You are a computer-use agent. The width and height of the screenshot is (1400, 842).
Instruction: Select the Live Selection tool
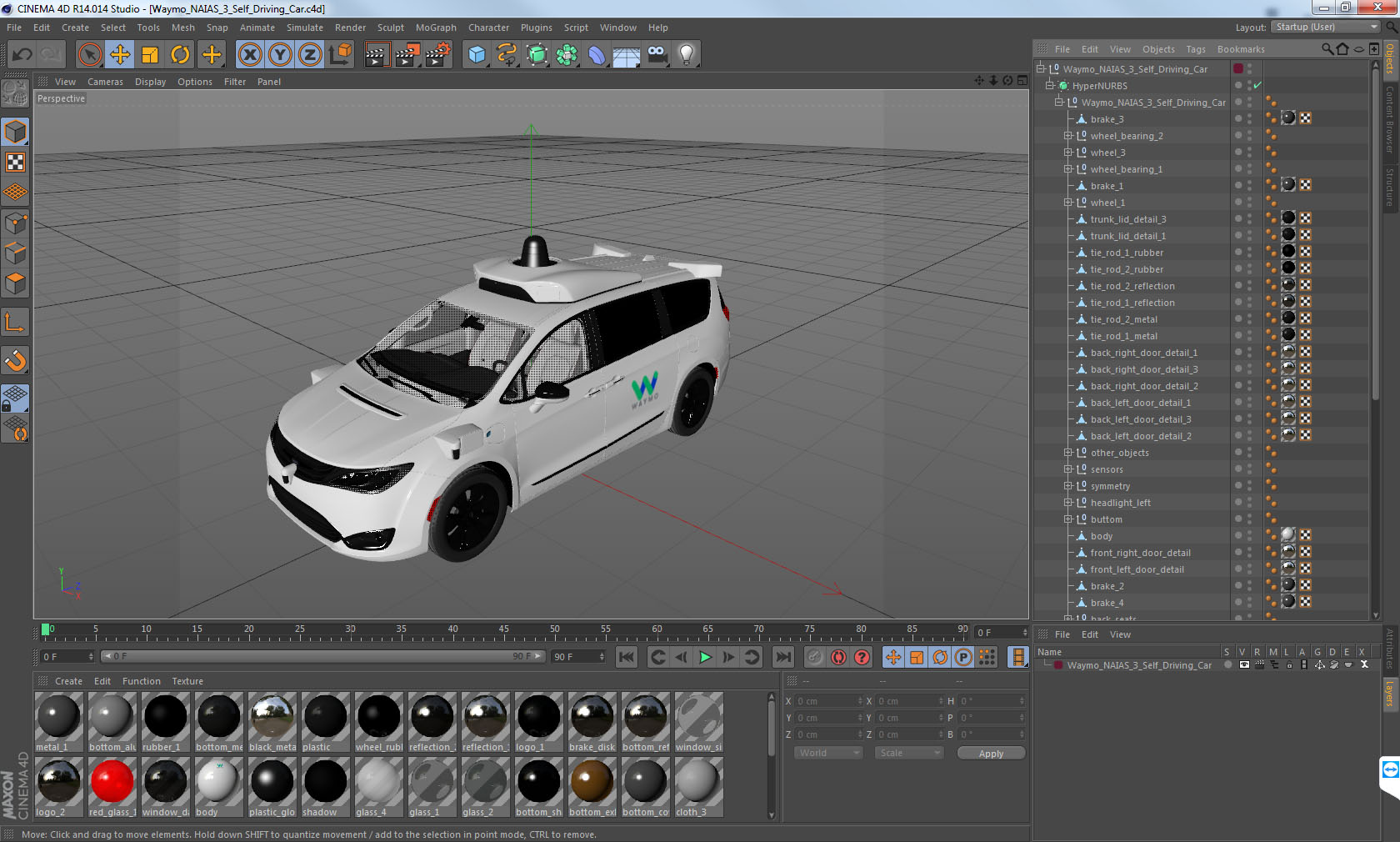coord(89,55)
